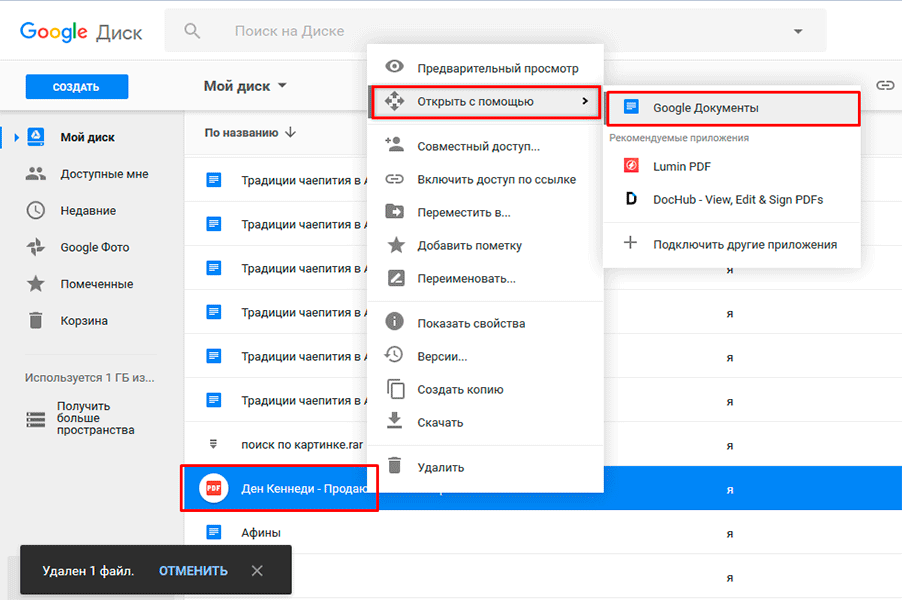The width and height of the screenshot is (902, 600).
Task: Go to Google Фото in the sidebar
Action: click(x=94, y=247)
